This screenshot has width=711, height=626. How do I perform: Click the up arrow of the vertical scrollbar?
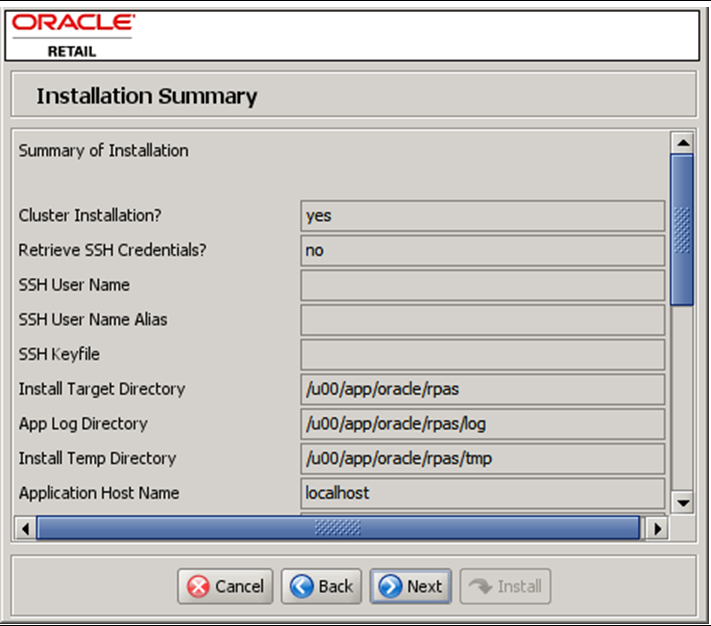[x=683, y=143]
